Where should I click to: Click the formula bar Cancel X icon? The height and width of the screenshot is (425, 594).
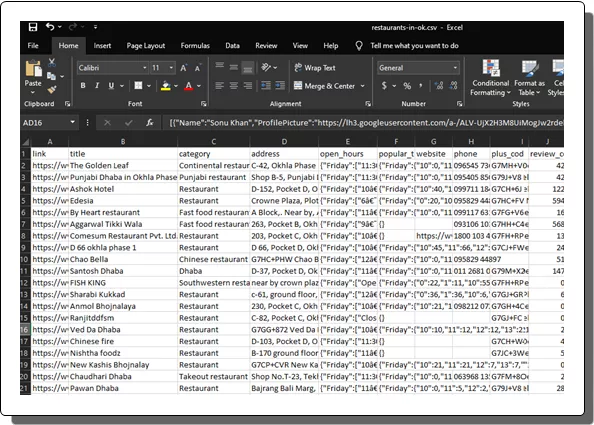[x=107, y=122]
